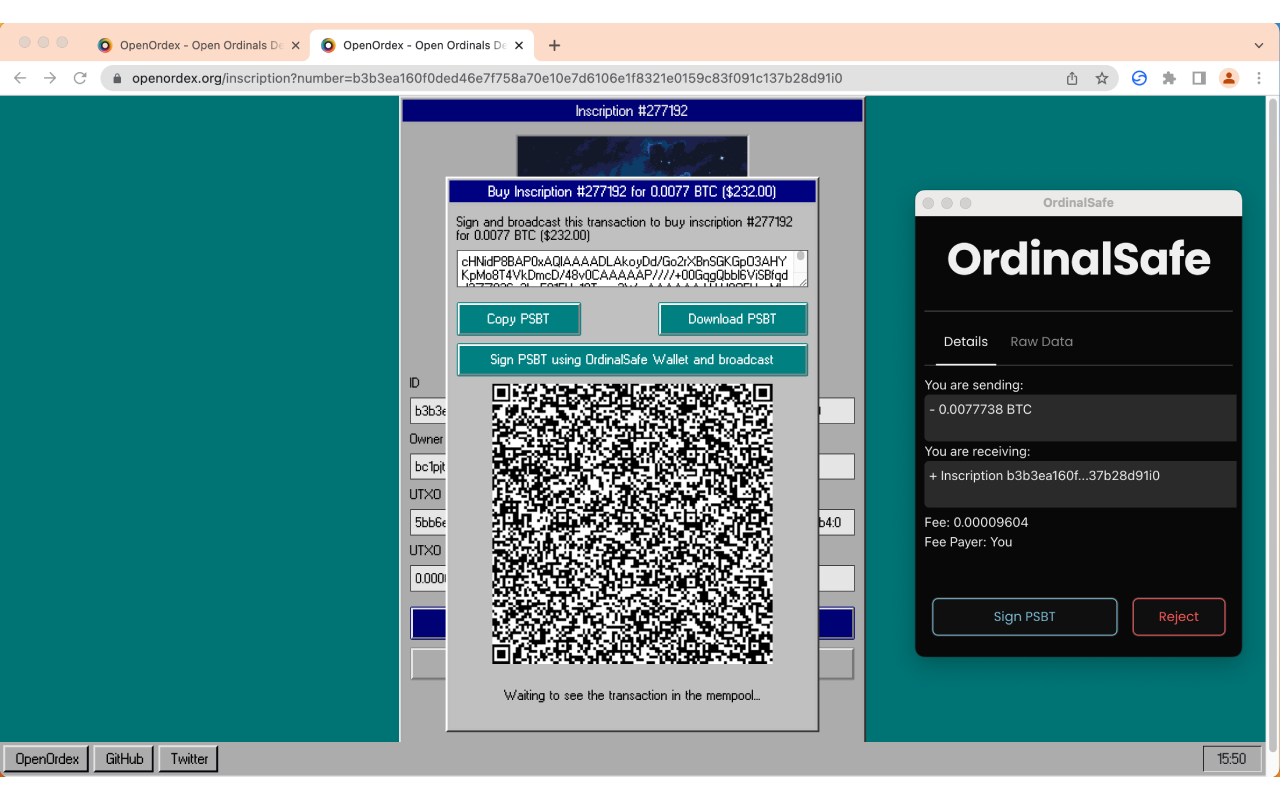Sign PSBT using OrdinalSafe Wallet and broadcast
Screen dimensions: 1280x800
coord(632,360)
